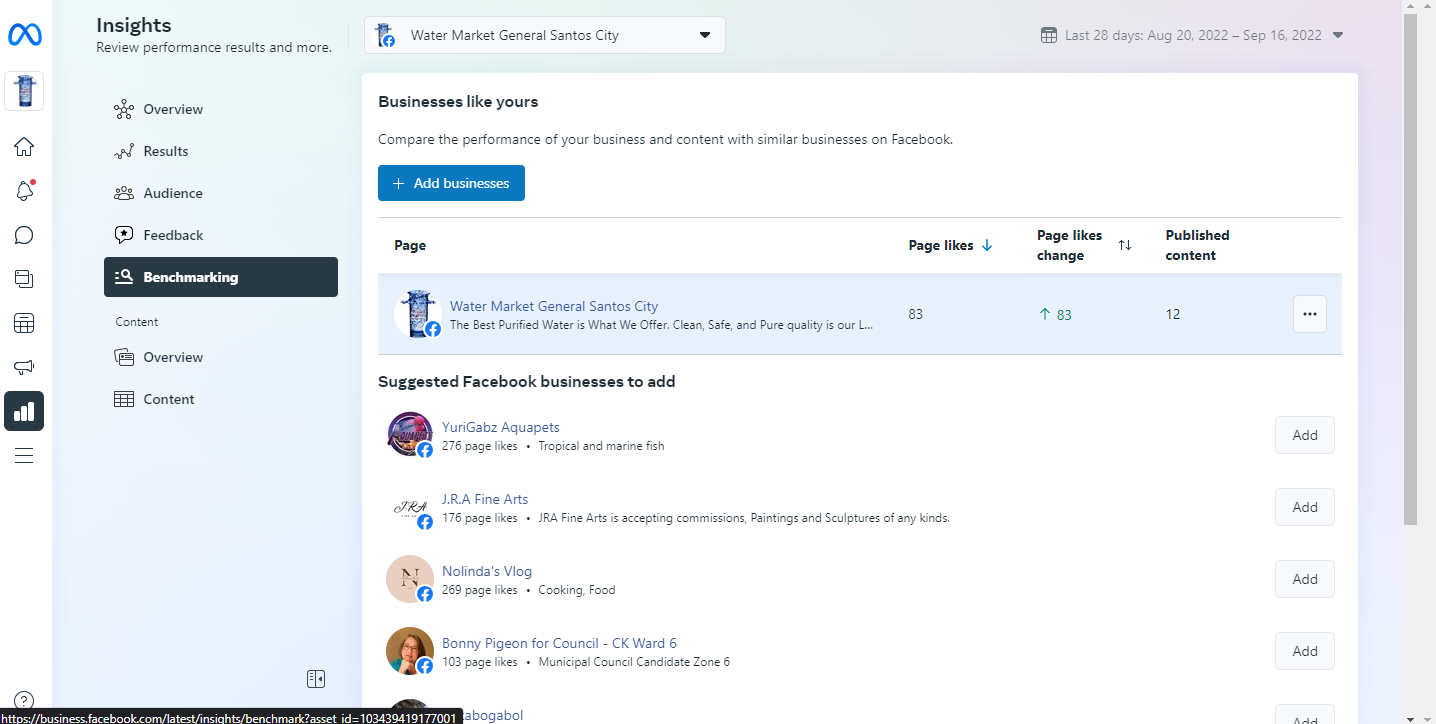Open the Notifications bell icon

click(x=24, y=191)
